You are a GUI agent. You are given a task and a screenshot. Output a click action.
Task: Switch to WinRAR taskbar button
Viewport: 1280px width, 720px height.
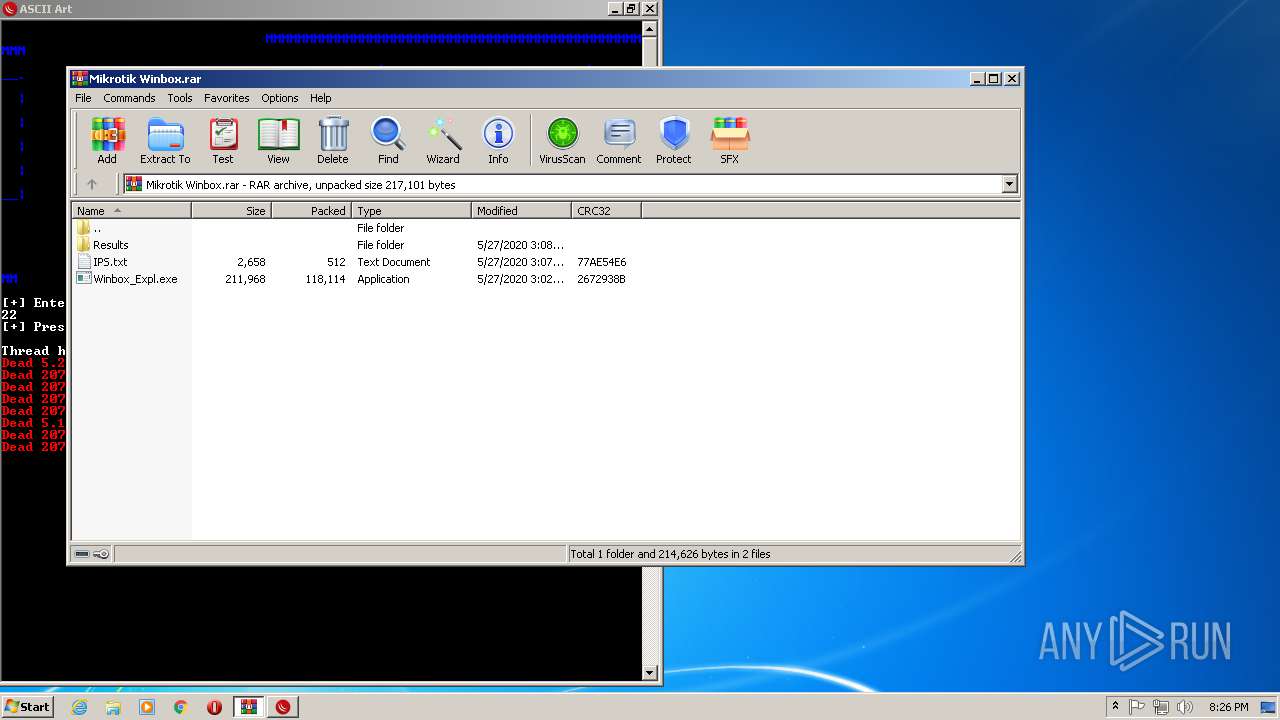(x=248, y=707)
